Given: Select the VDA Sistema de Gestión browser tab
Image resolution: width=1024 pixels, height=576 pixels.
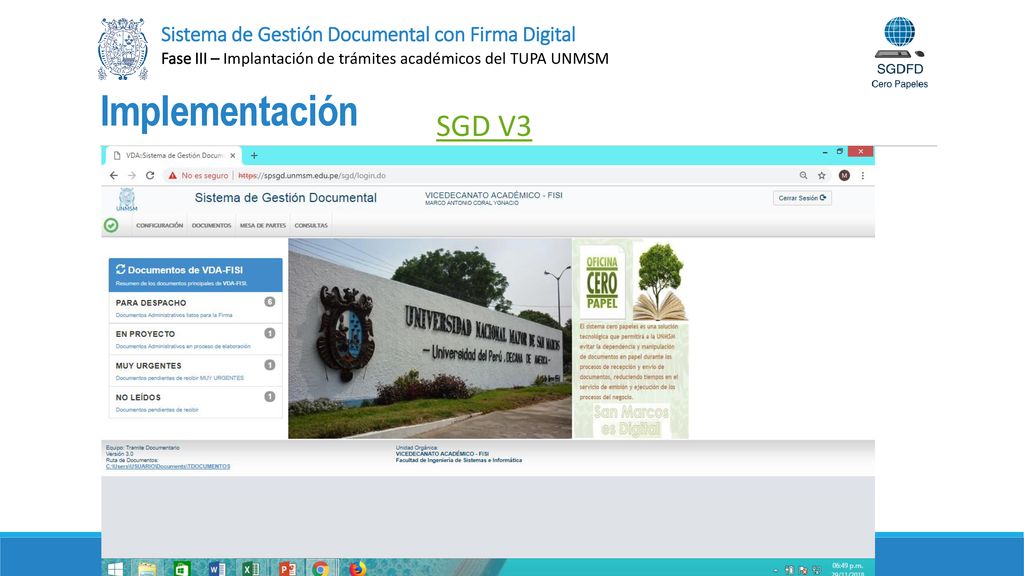Looking at the screenshot, I should tap(174, 155).
